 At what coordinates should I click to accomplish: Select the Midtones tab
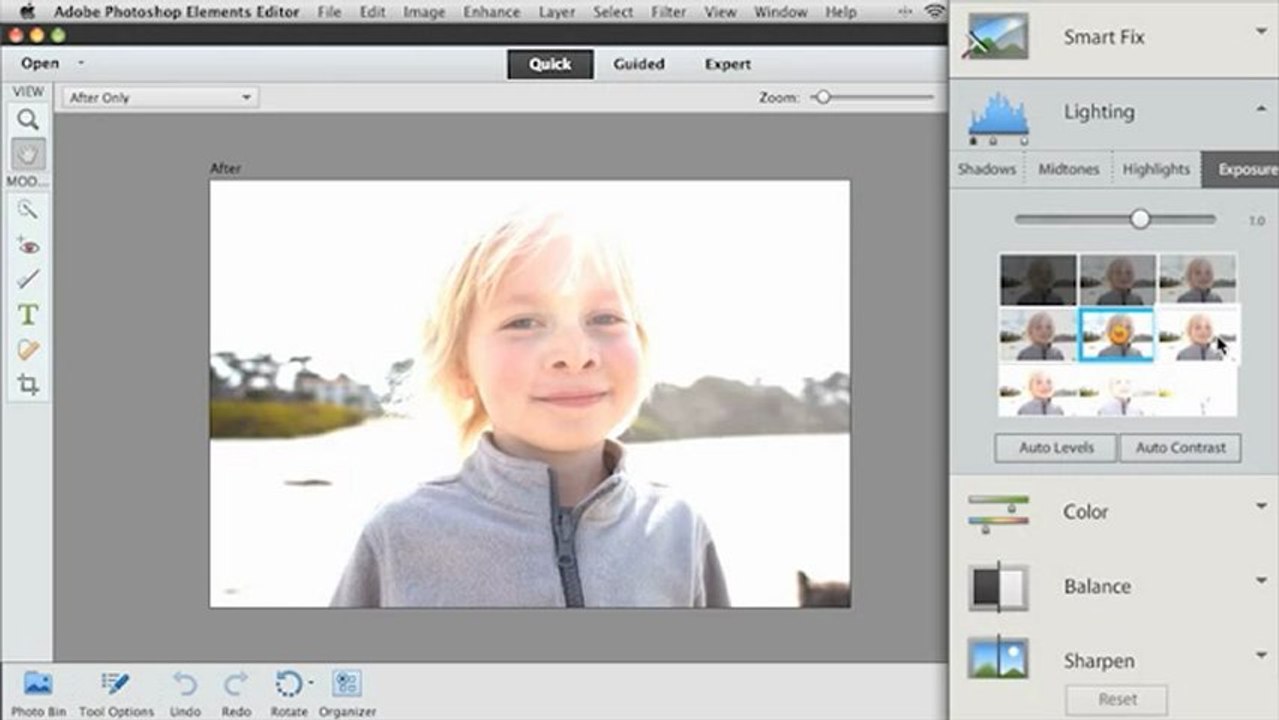click(1068, 169)
